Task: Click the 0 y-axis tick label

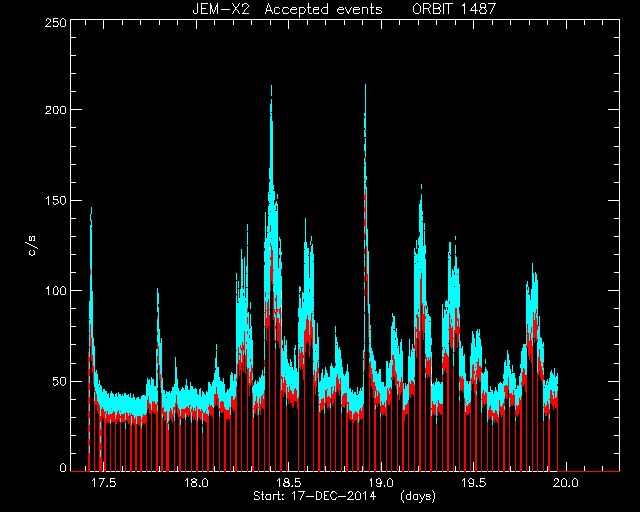Action: 62,467
